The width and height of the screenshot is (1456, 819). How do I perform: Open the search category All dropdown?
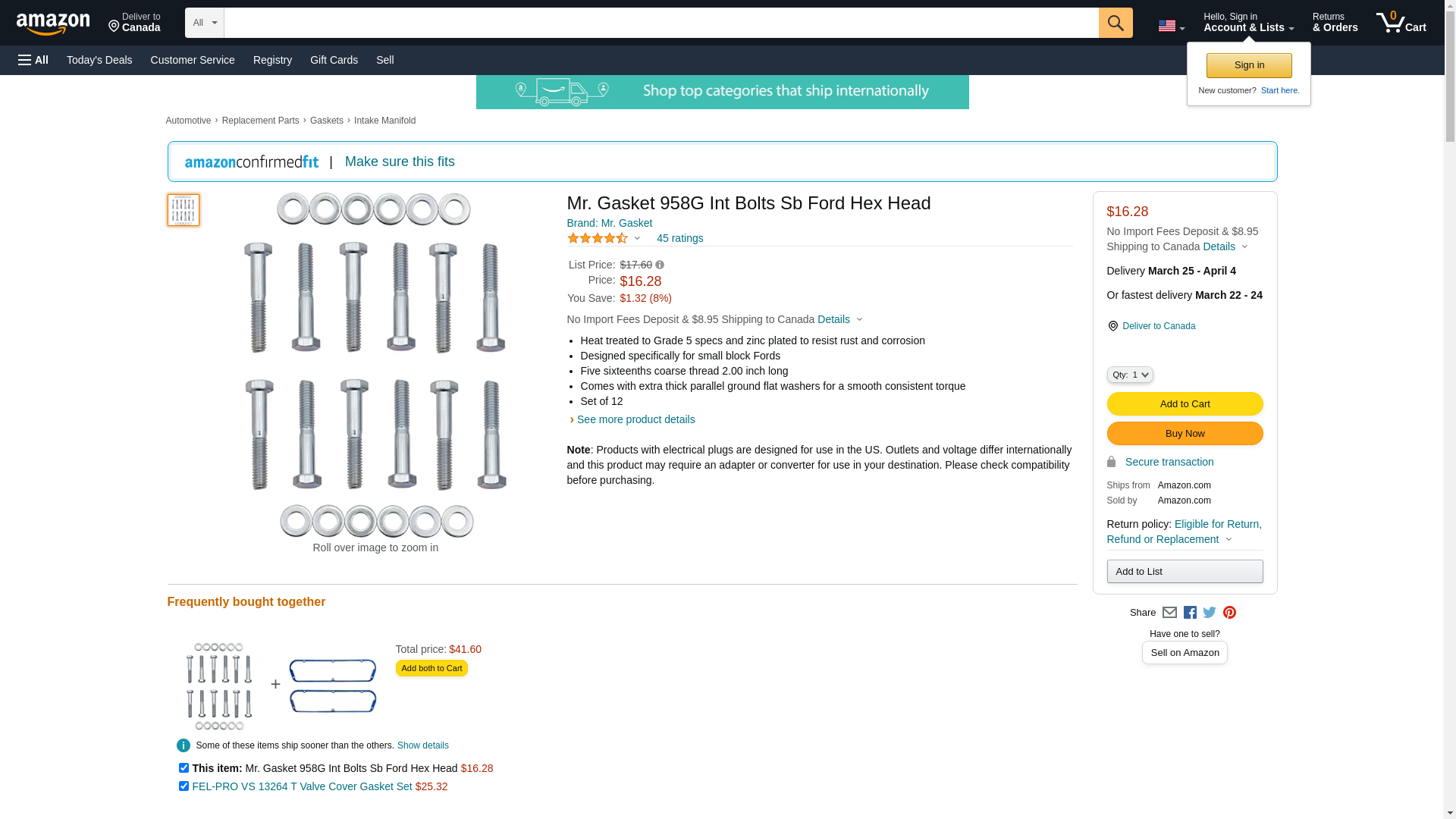tap(204, 23)
